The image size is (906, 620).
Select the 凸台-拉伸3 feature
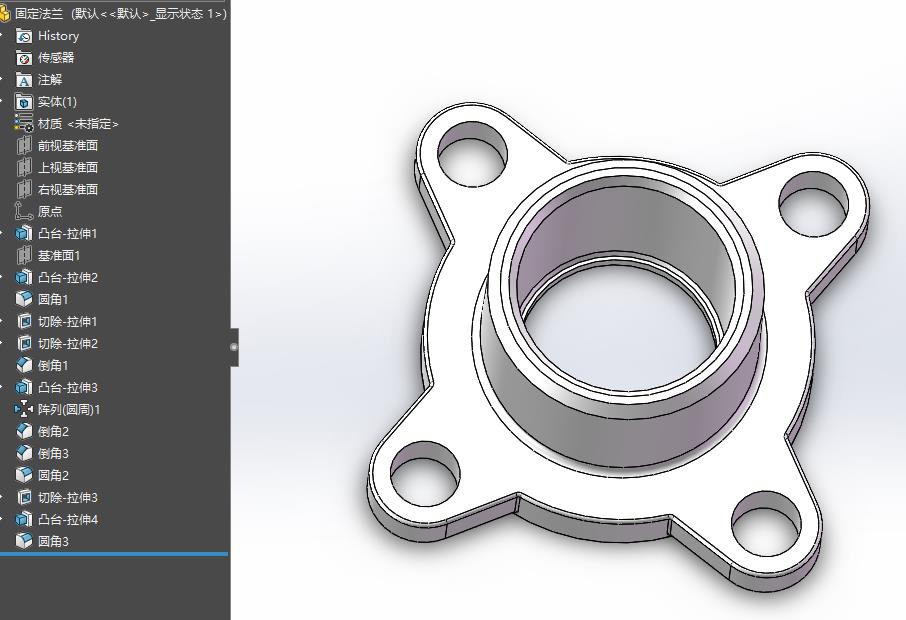[x=57, y=387]
